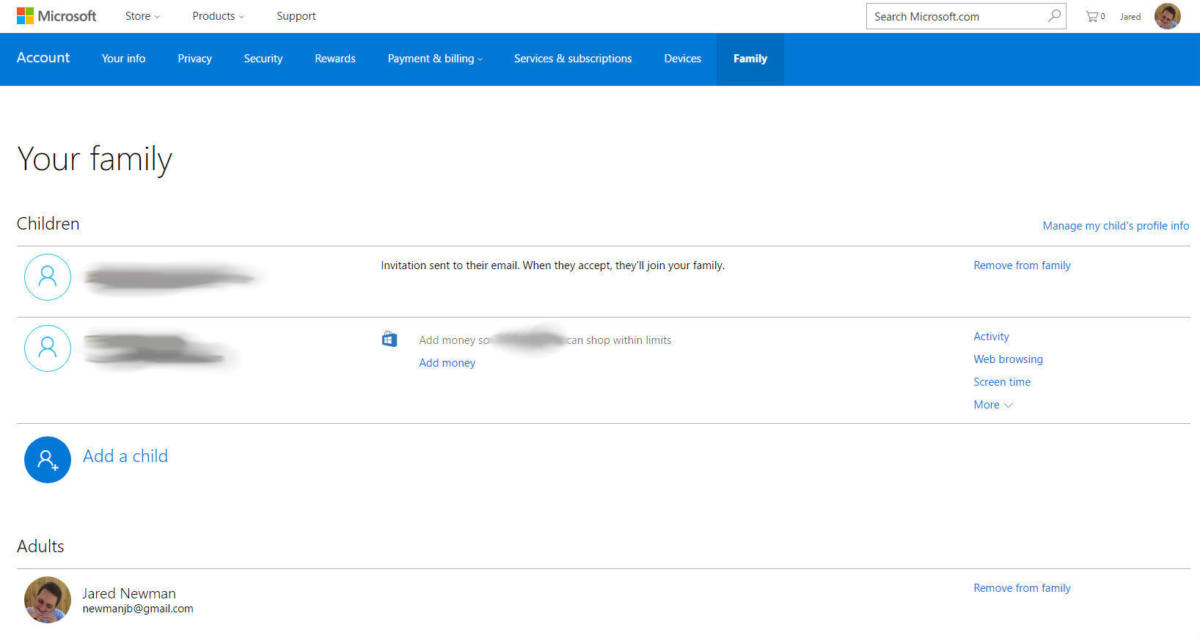Open Manage my child's profile info
The width and height of the screenshot is (1200, 638).
click(1115, 226)
